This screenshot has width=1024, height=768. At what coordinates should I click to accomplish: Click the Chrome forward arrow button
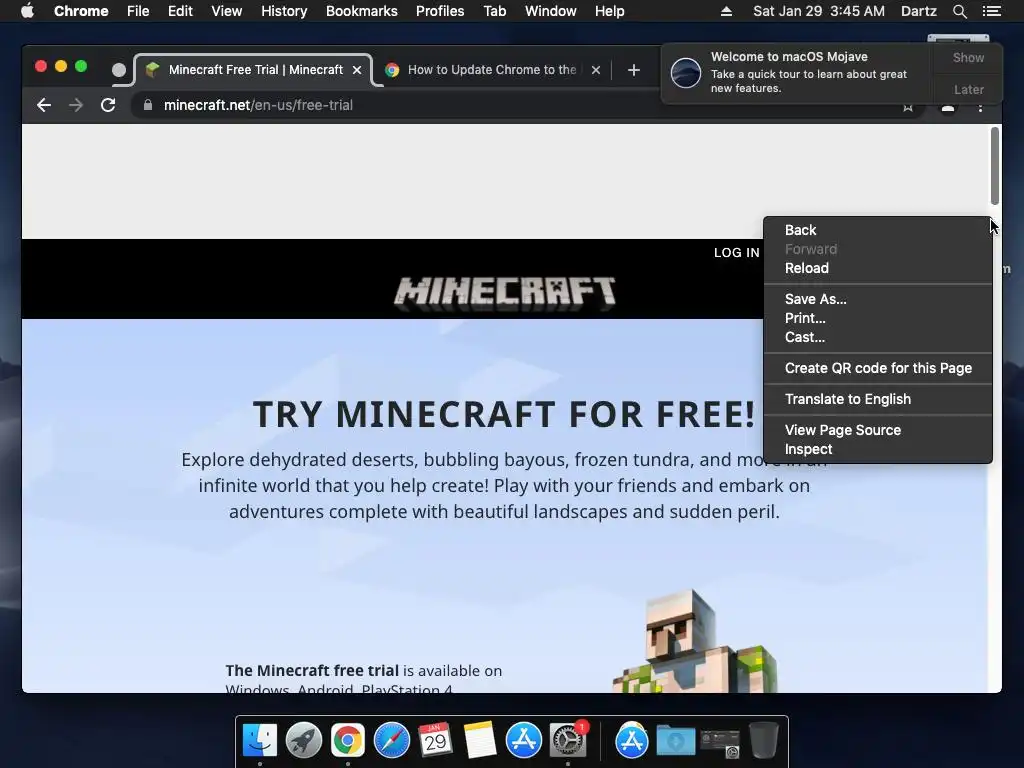coord(76,105)
